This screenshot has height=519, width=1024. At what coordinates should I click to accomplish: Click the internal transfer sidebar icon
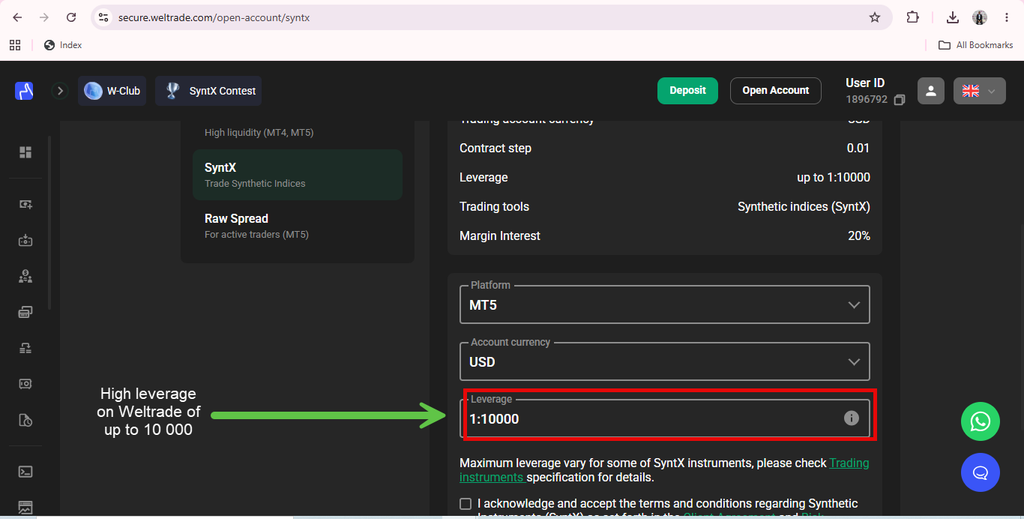25,348
